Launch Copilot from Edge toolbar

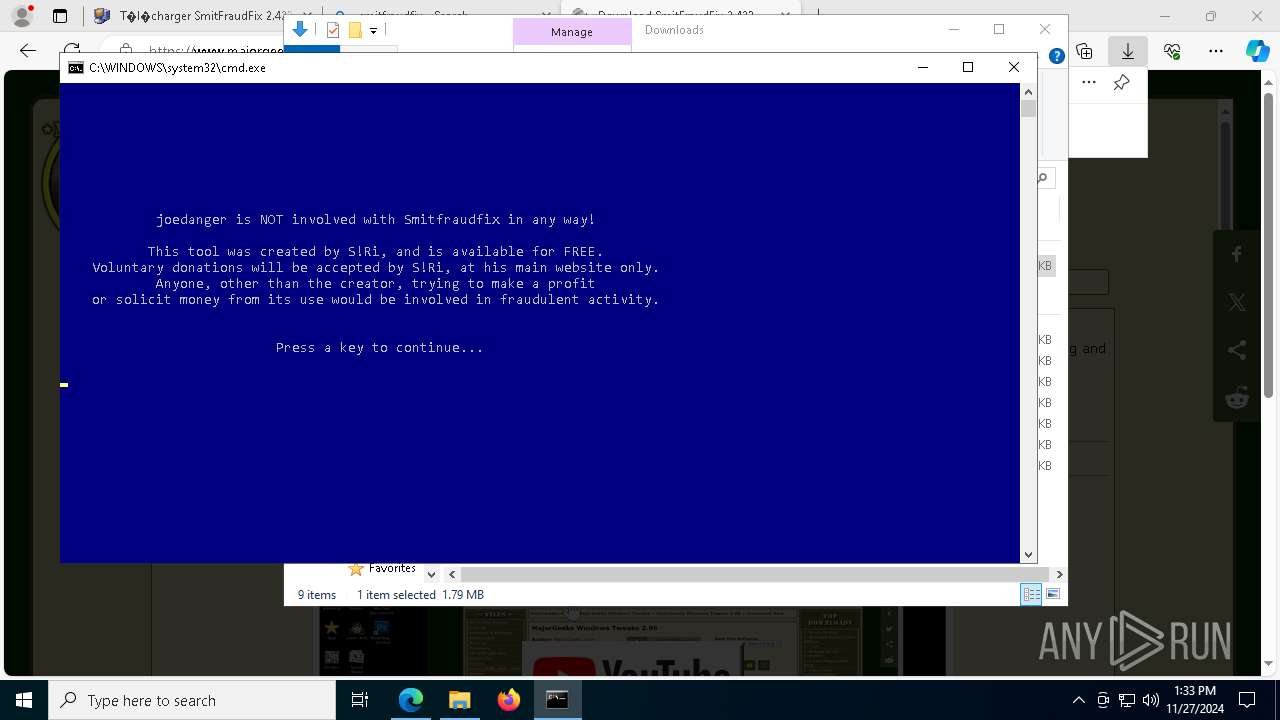[1257, 51]
